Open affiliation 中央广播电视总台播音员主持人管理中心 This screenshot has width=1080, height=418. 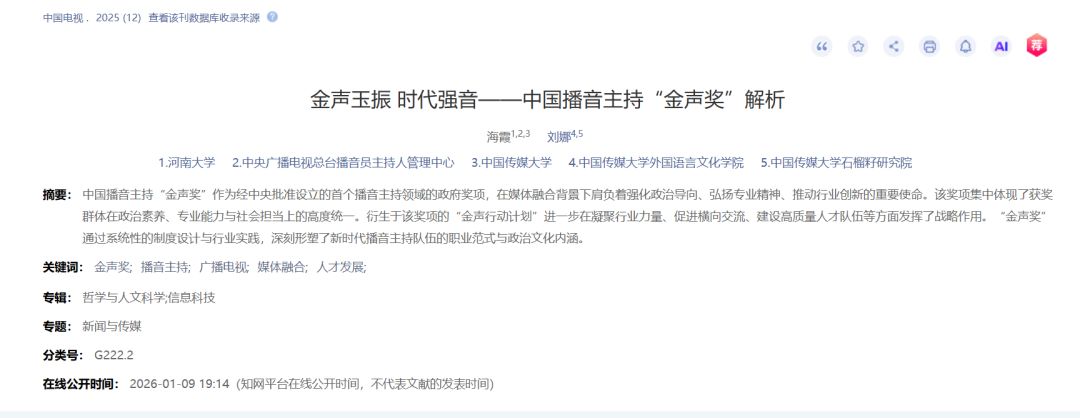coord(343,163)
